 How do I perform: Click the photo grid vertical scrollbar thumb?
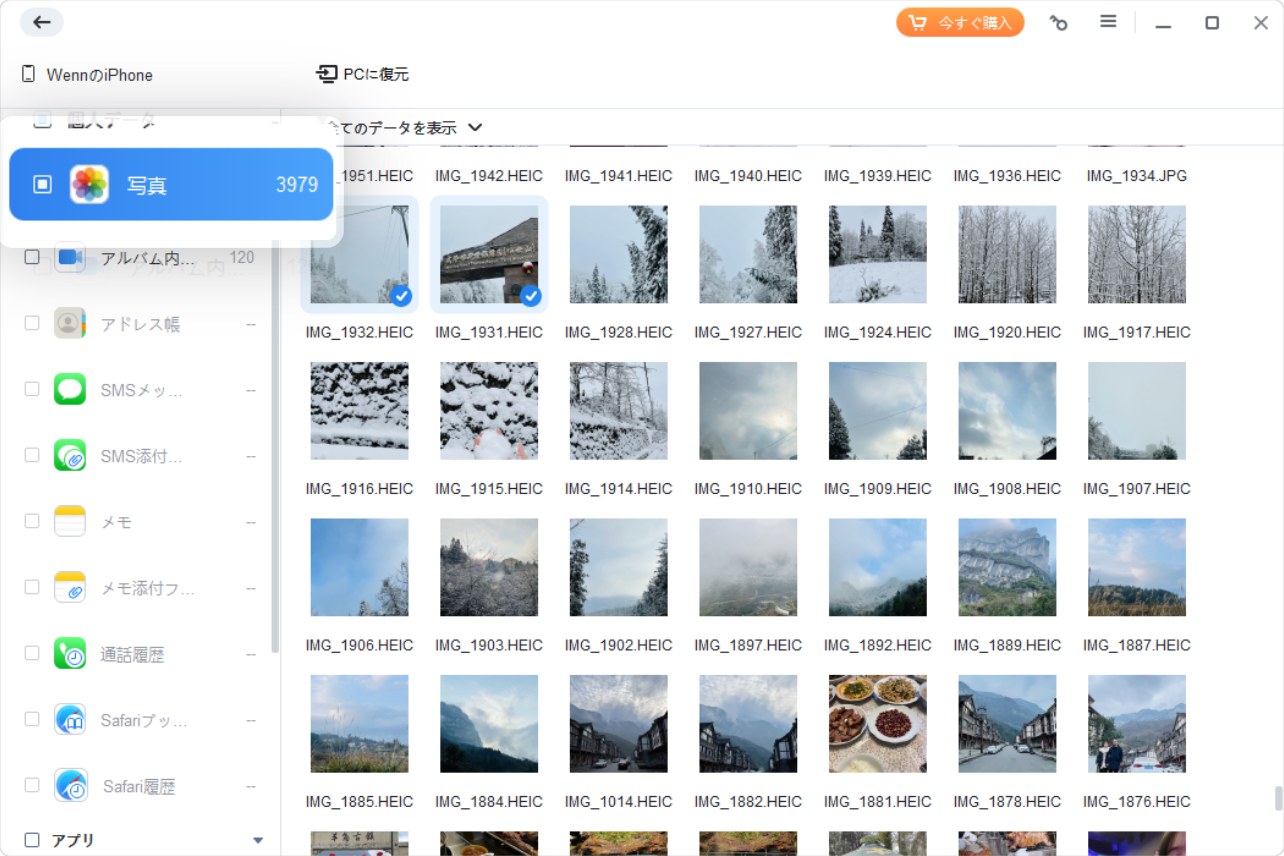point(1277,798)
